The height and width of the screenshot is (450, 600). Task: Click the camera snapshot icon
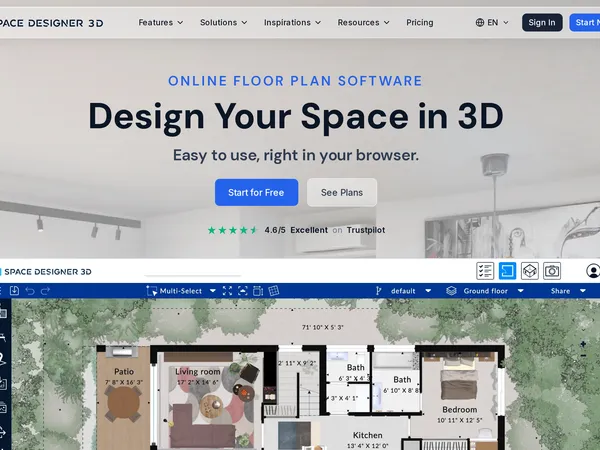point(552,271)
